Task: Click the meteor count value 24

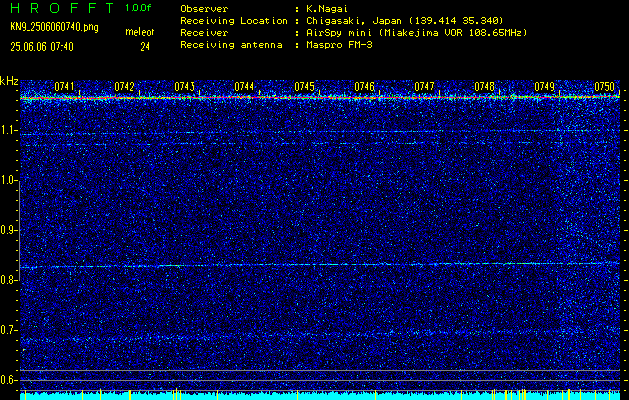Action: pyautogui.click(x=145, y=47)
